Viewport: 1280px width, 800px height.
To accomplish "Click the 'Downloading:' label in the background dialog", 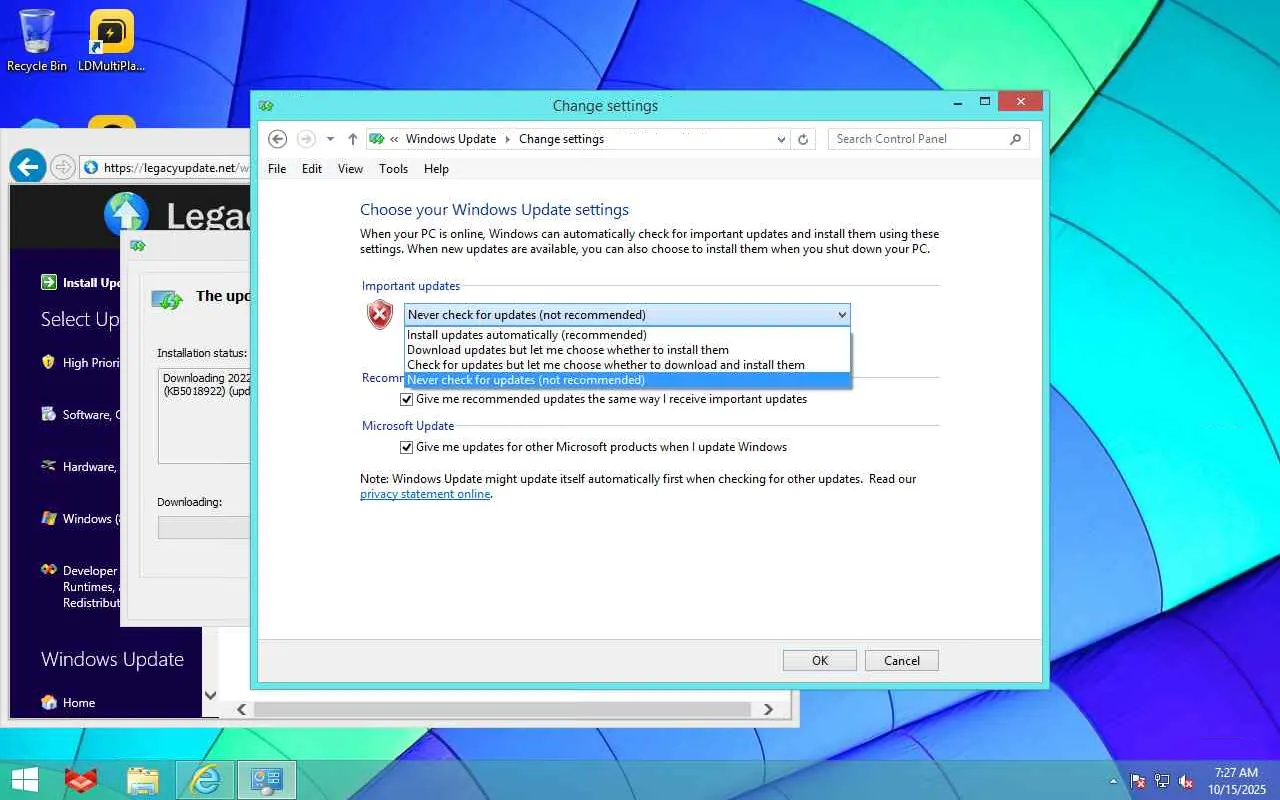I will click(189, 502).
